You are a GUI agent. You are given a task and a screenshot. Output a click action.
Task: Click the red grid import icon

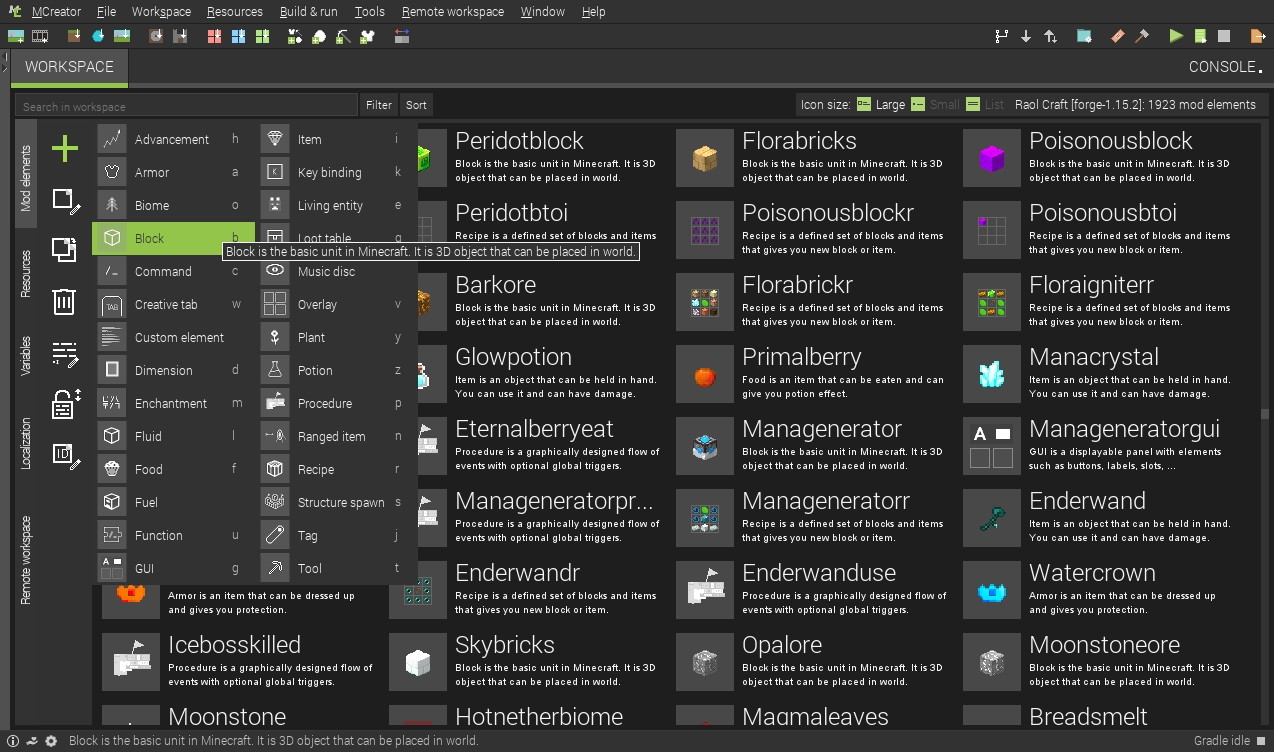pyautogui.click(x=214, y=36)
